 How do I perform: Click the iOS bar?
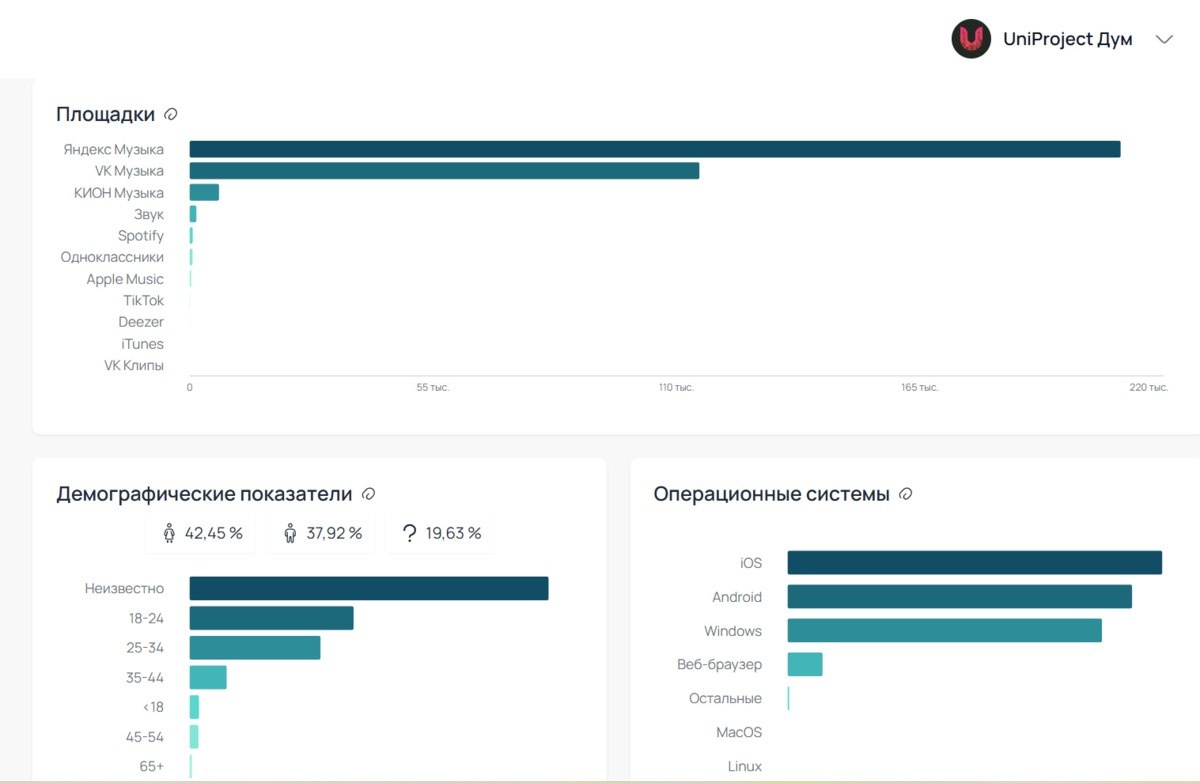(975, 563)
